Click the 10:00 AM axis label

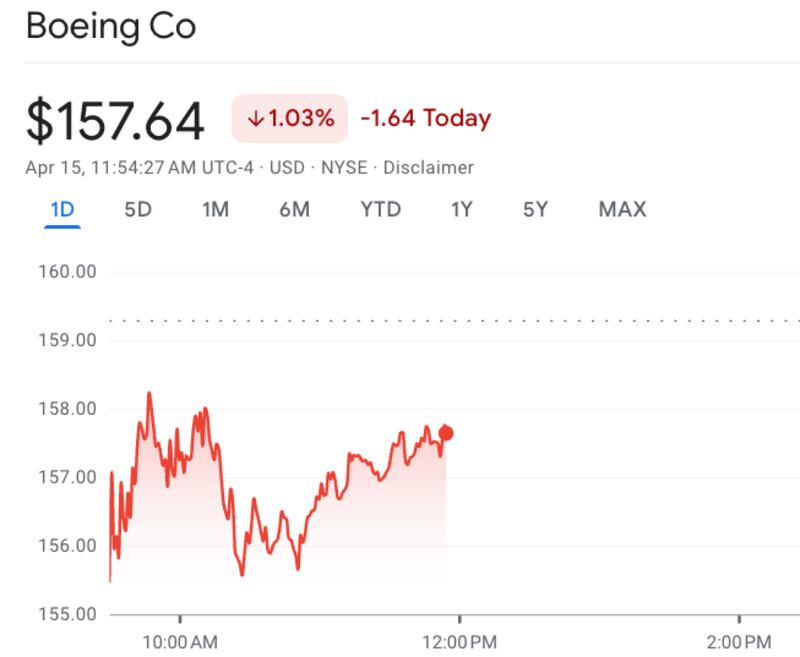[x=180, y=640]
